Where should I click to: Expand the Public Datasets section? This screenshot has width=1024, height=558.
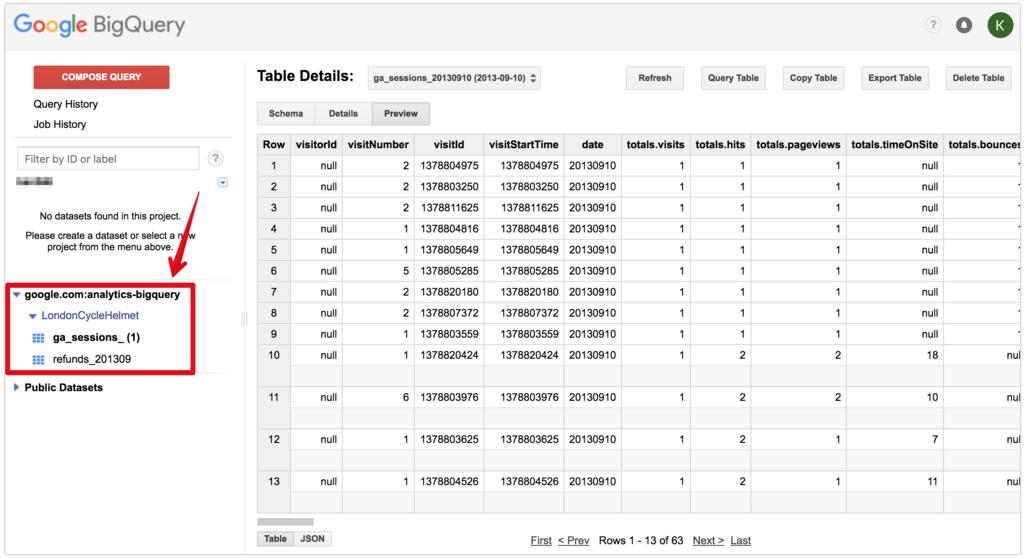point(16,387)
